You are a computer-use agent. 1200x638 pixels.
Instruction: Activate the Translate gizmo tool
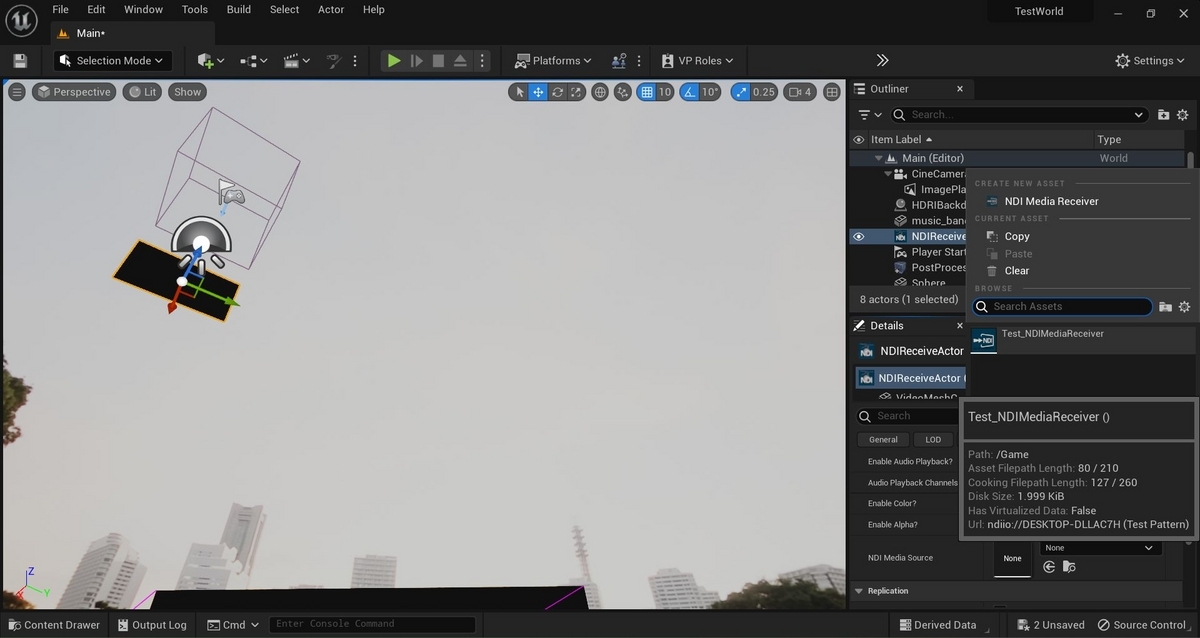tap(538, 92)
